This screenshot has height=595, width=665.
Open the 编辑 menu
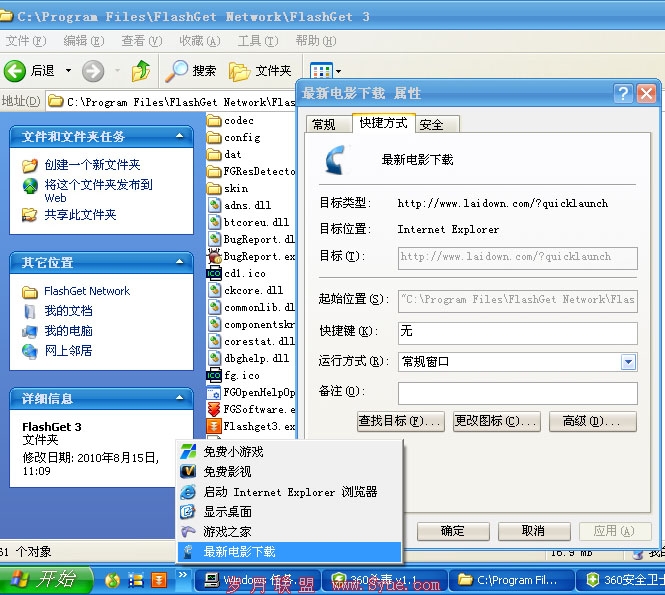point(84,41)
